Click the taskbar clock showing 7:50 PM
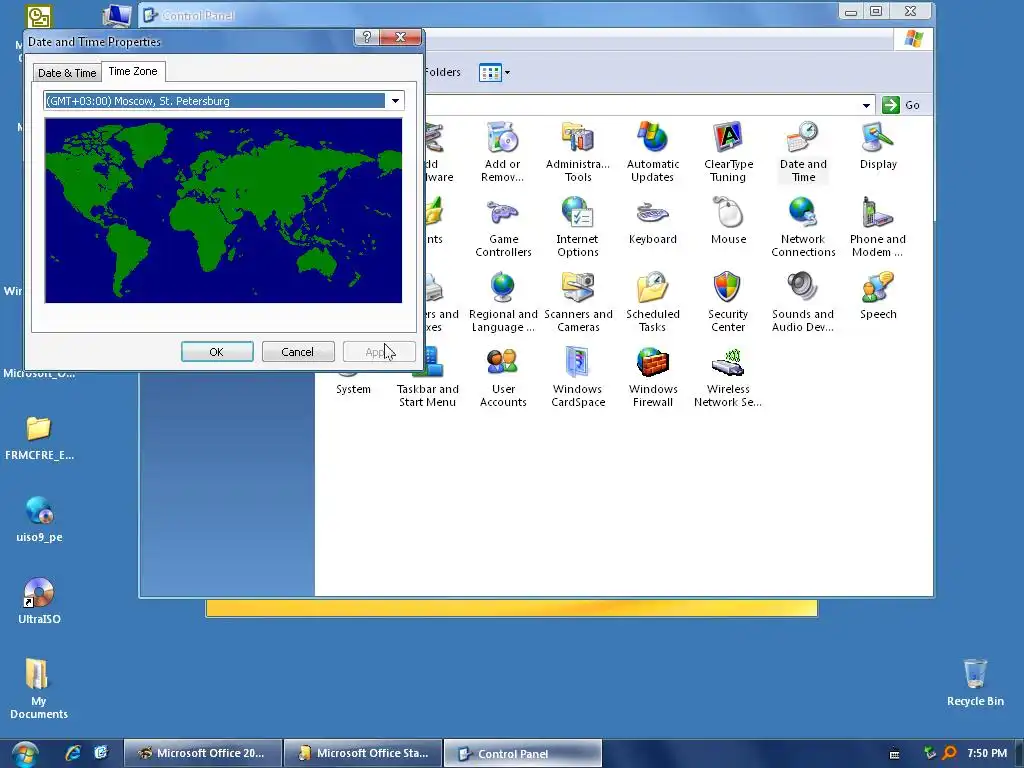The image size is (1024, 768). [x=987, y=753]
